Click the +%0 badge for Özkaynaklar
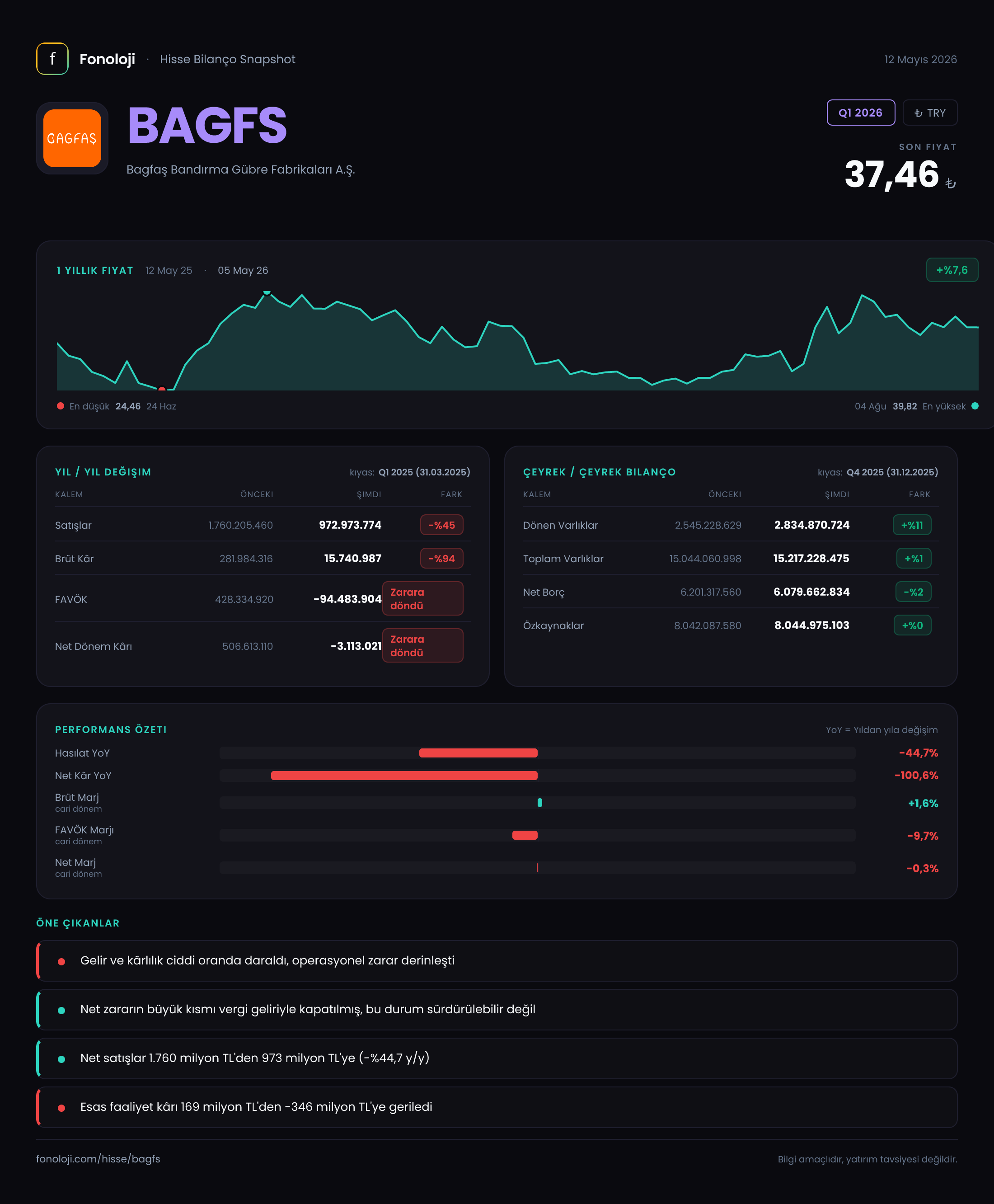994x1204 pixels. pyautogui.click(x=913, y=626)
